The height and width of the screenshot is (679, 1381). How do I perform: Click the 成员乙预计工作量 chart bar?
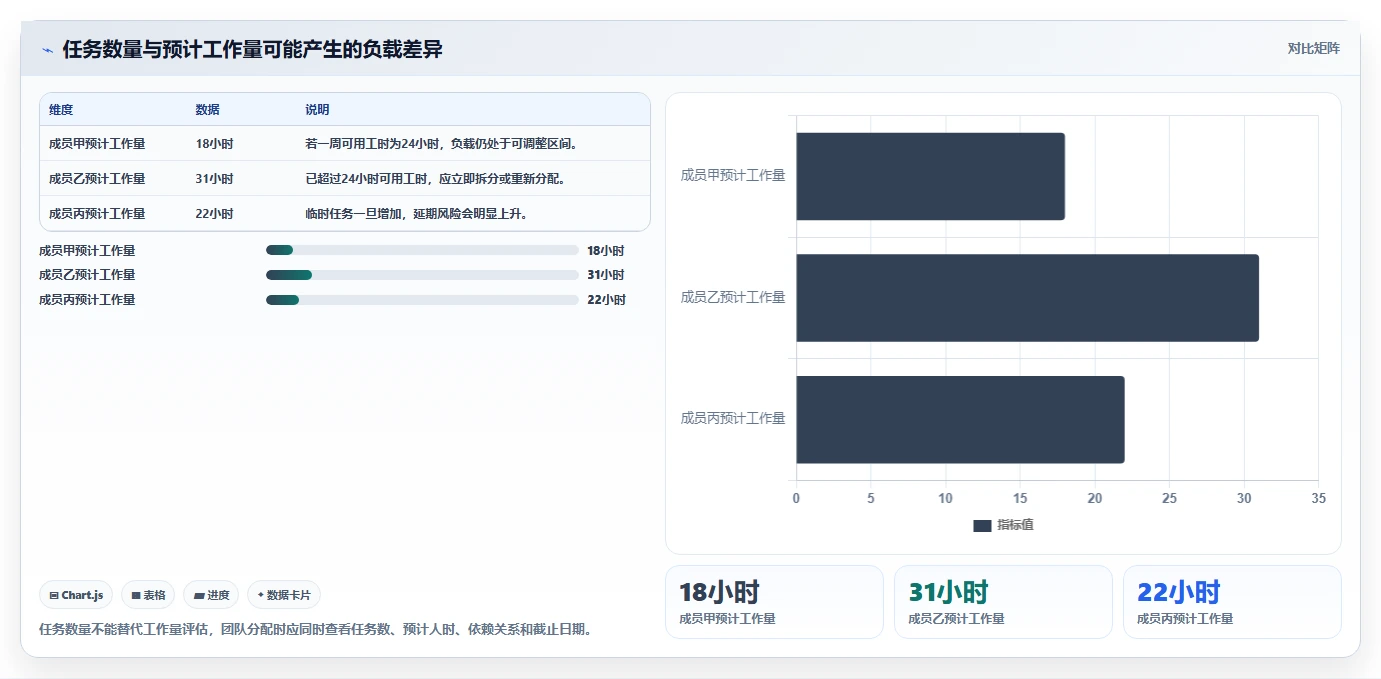(1027, 298)
